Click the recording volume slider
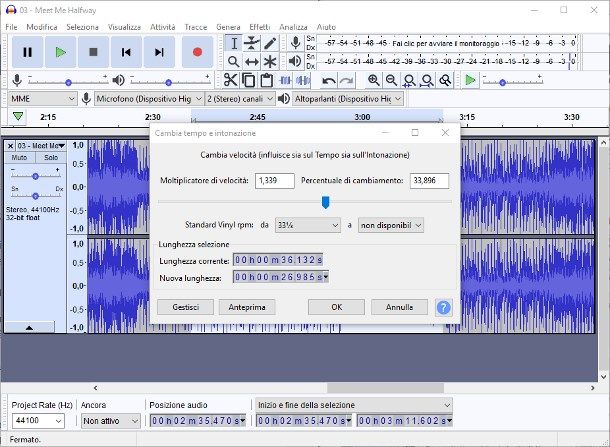The width and height of the screenshot is (610, 447). pyautogui.click(x=68, y=82)
